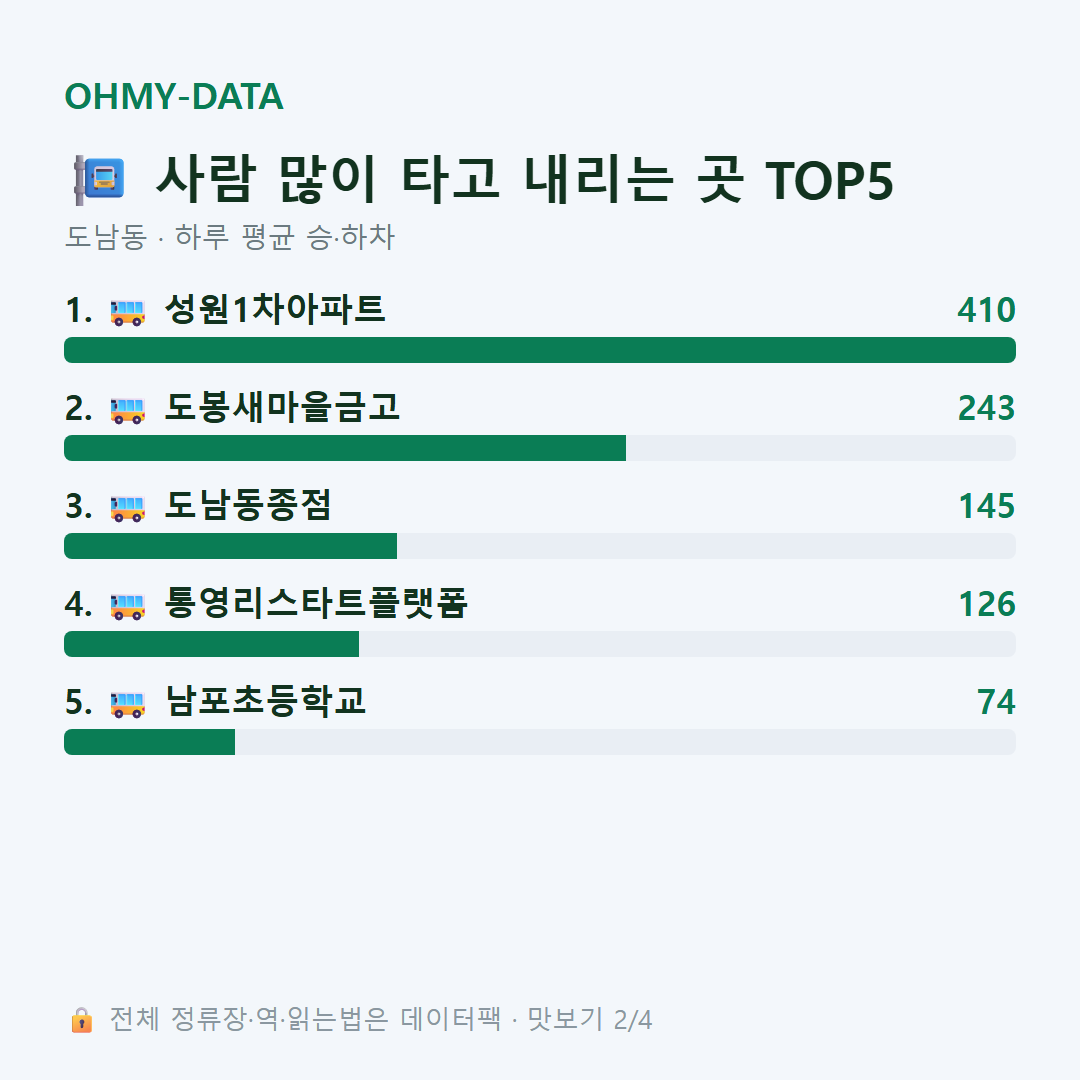Viewport: 1080px width, 1080px height.
Task: Click the progress bar under 도봉새마을금고
Action: 540,448
